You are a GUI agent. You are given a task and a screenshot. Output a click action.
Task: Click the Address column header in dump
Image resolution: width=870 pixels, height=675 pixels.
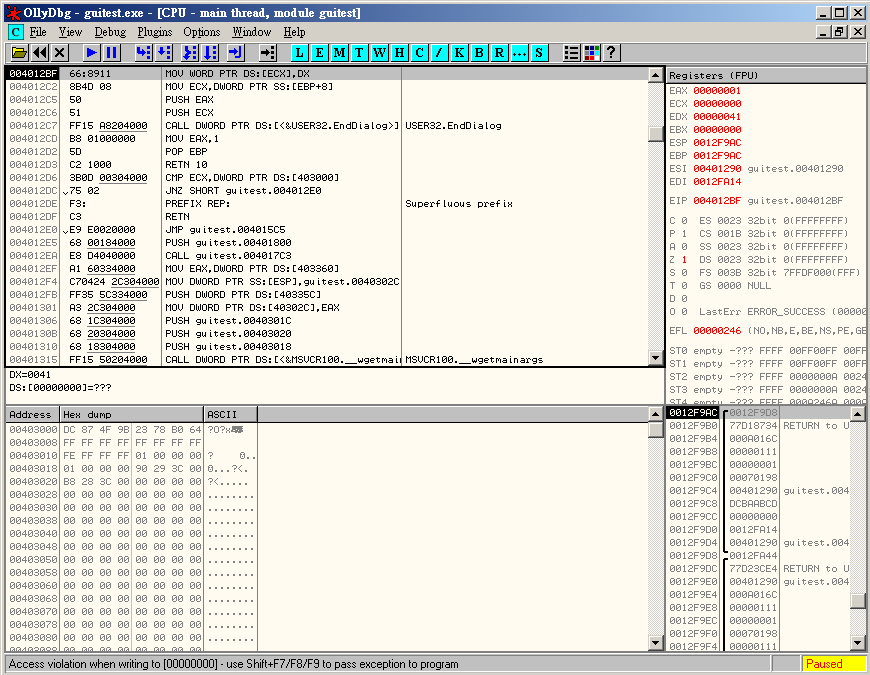pos(31,414)
